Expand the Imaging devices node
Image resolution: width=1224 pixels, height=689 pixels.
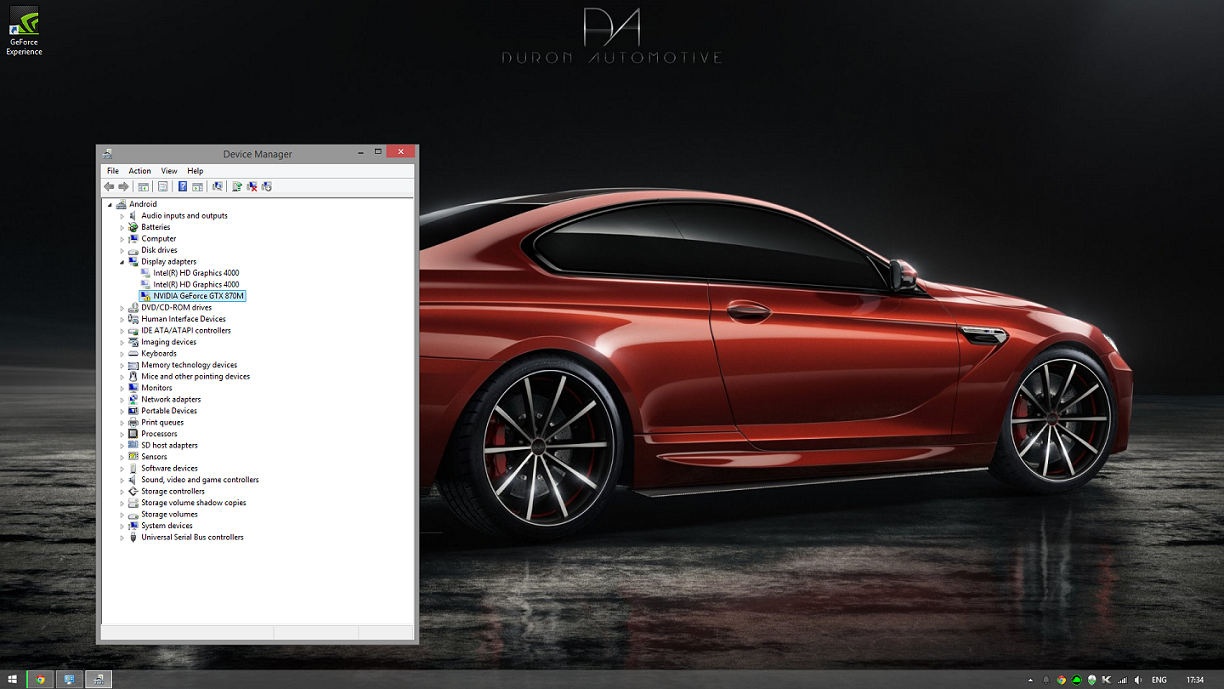(122, 343)
